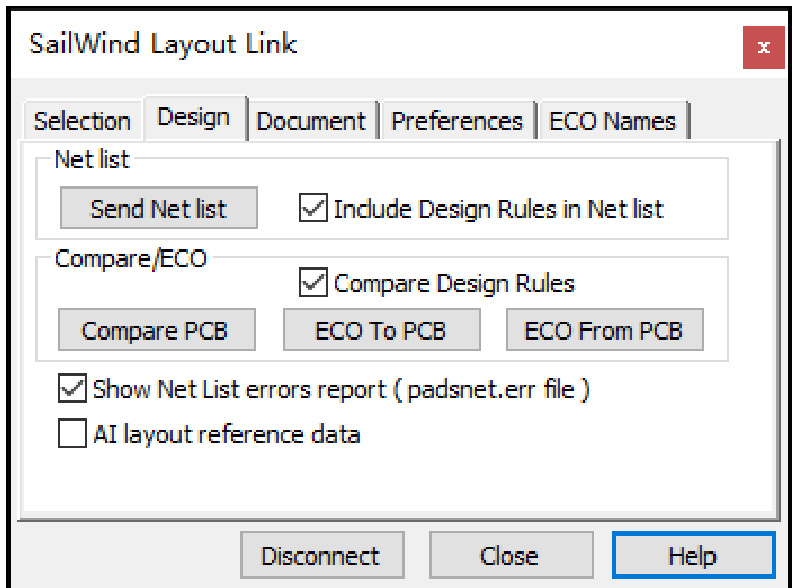This screenshot has width=792, height=588.
Task: Open the Document tab
Action: click(x=311, y=121)
